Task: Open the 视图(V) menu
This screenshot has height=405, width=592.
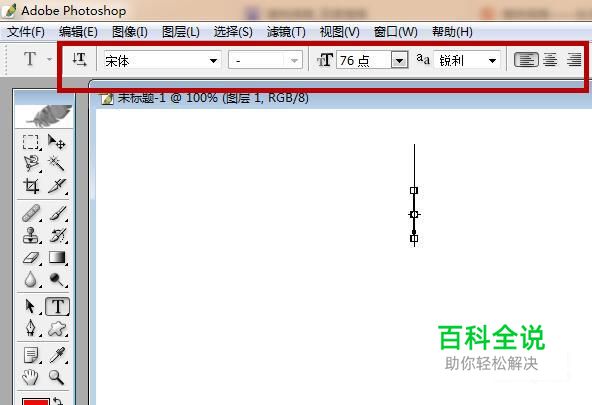Action: (339, 32)
